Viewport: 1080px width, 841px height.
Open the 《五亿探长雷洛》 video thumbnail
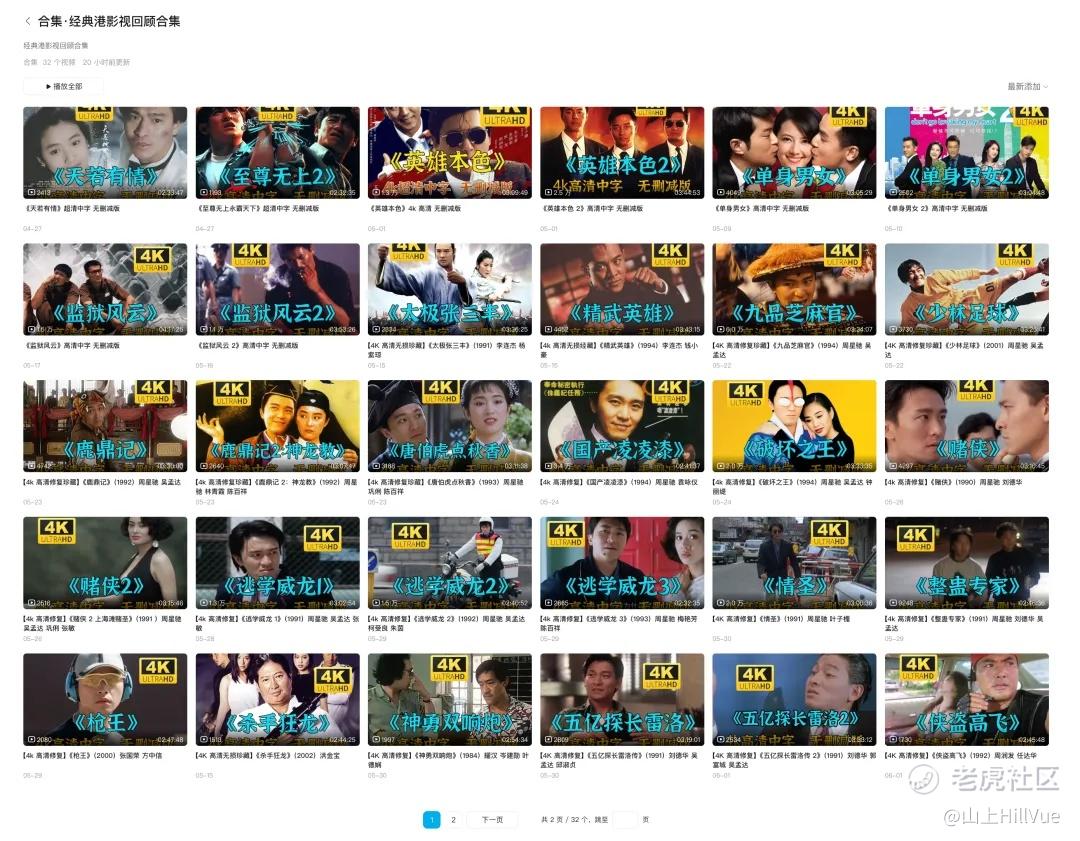click(622, 700)
